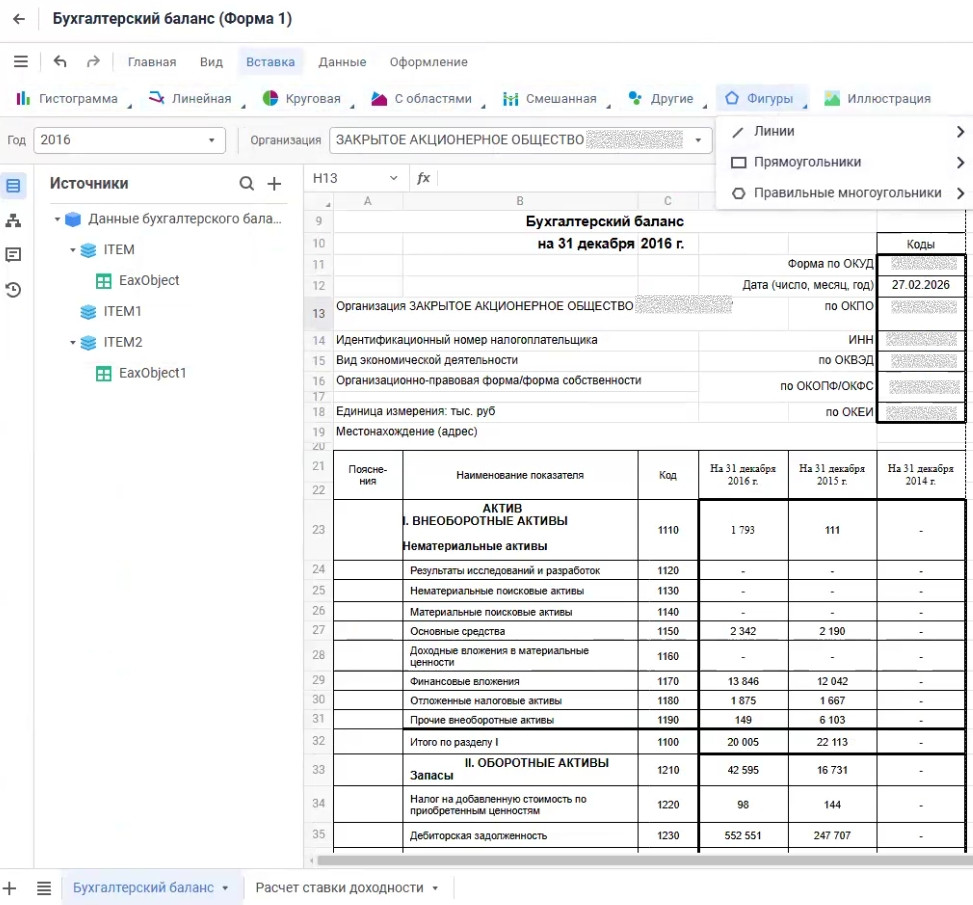
Task: Open the Фигуры shapes menu
Action: coord(764,99)
